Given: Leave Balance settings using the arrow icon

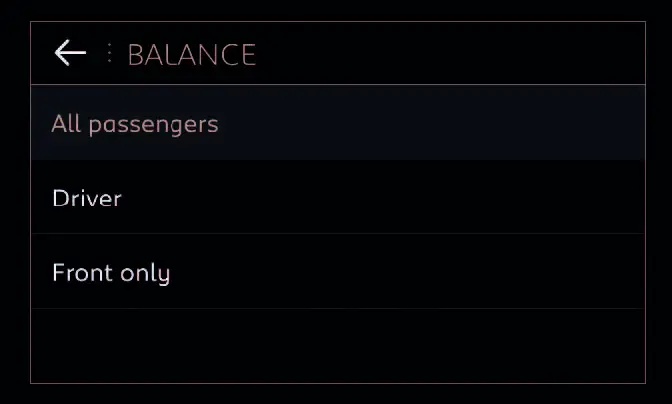Looking at the screenshot, I should (70, 53).
